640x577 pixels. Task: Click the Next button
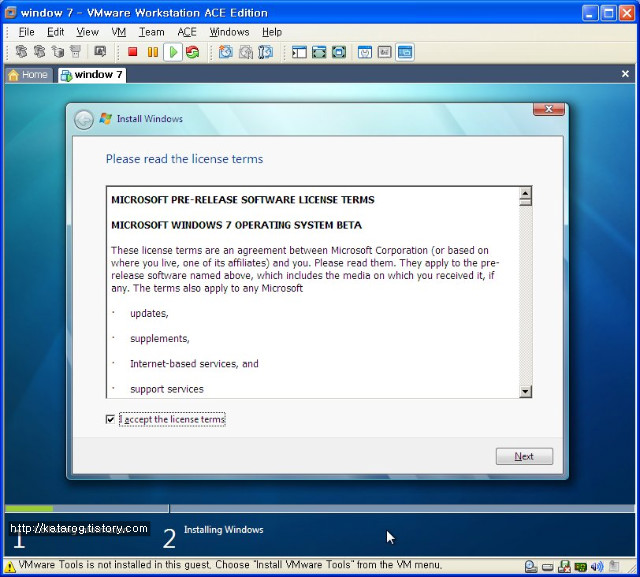[524, 456]
